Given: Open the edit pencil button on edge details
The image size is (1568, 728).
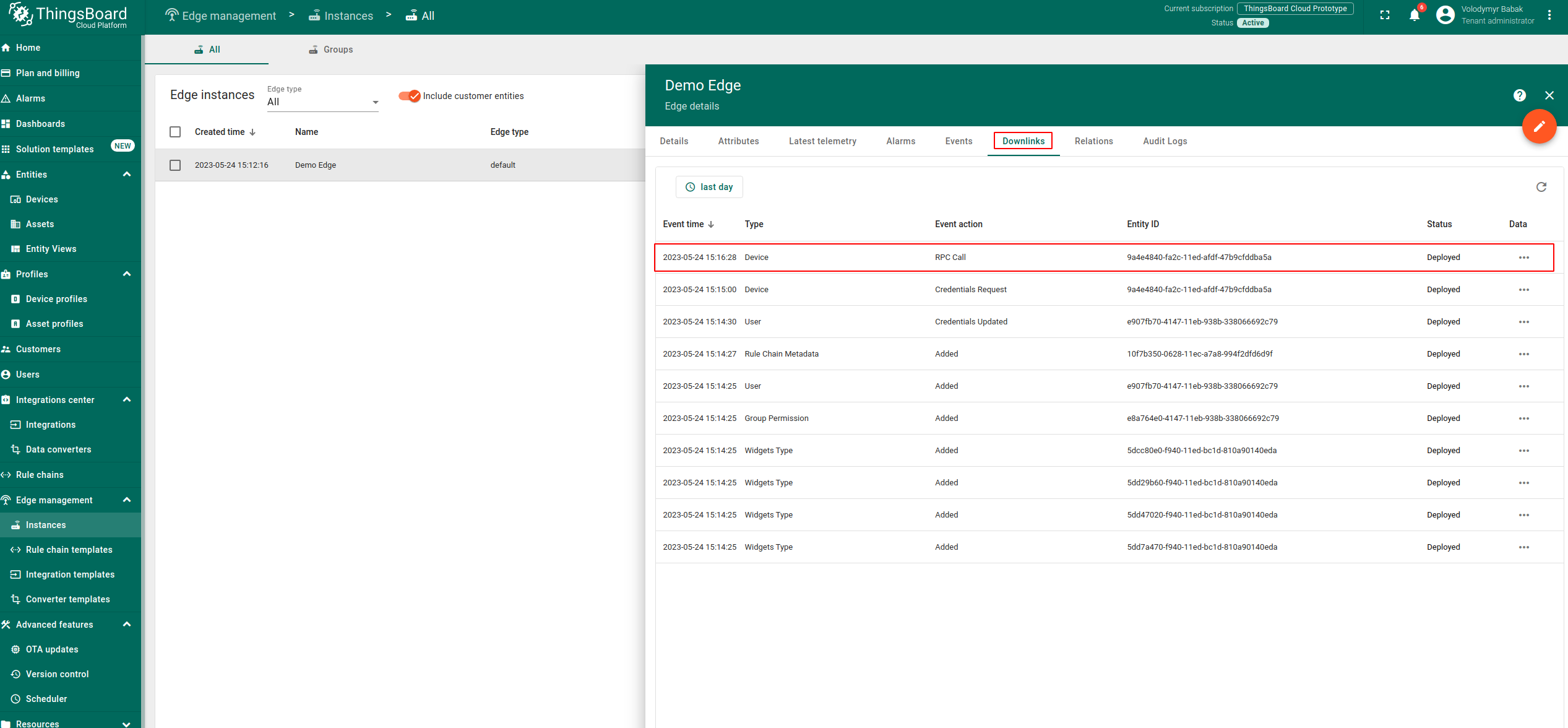Looking at the screenshot, I should [x=1540, y=126].
